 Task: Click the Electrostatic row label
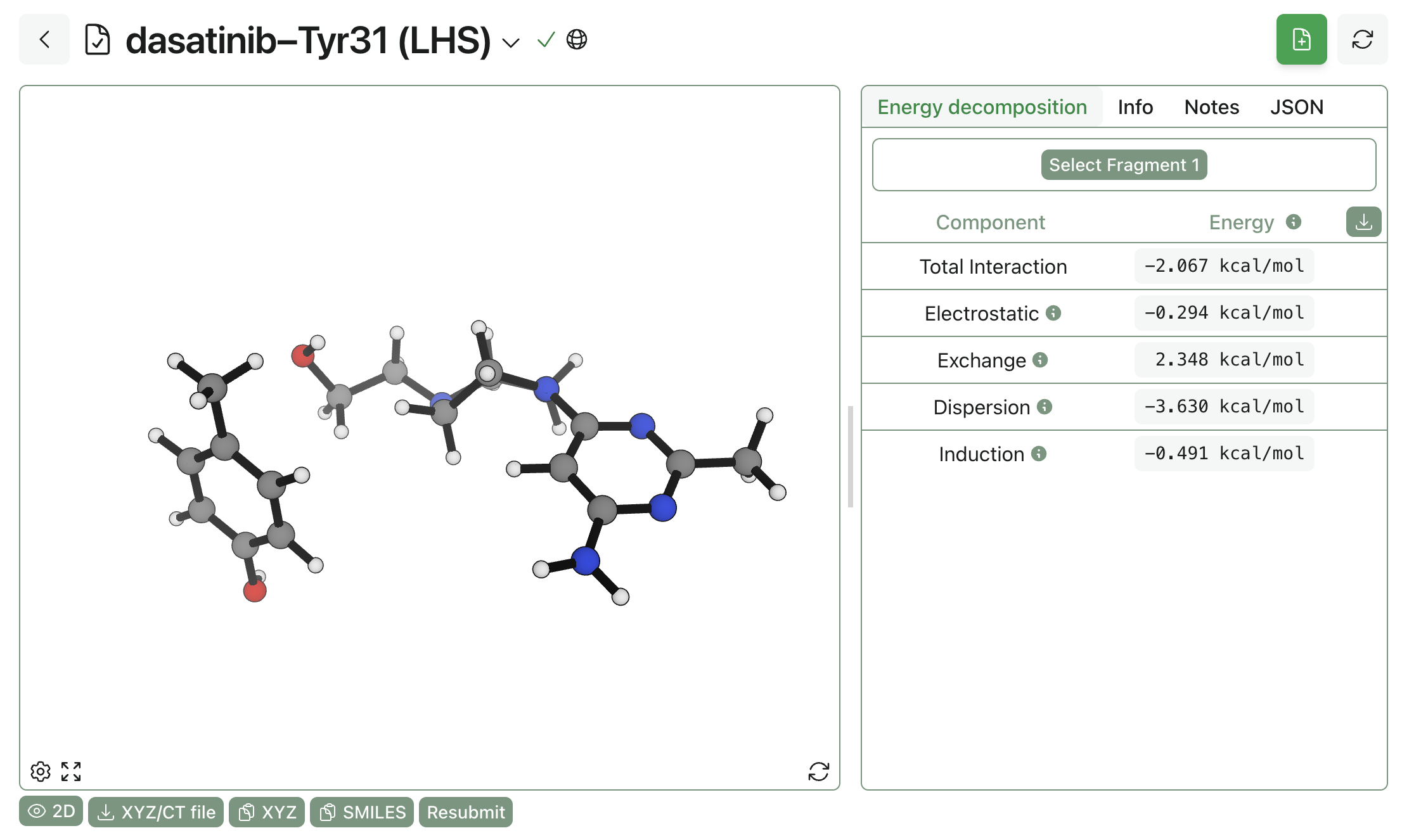tap(981, 314)
